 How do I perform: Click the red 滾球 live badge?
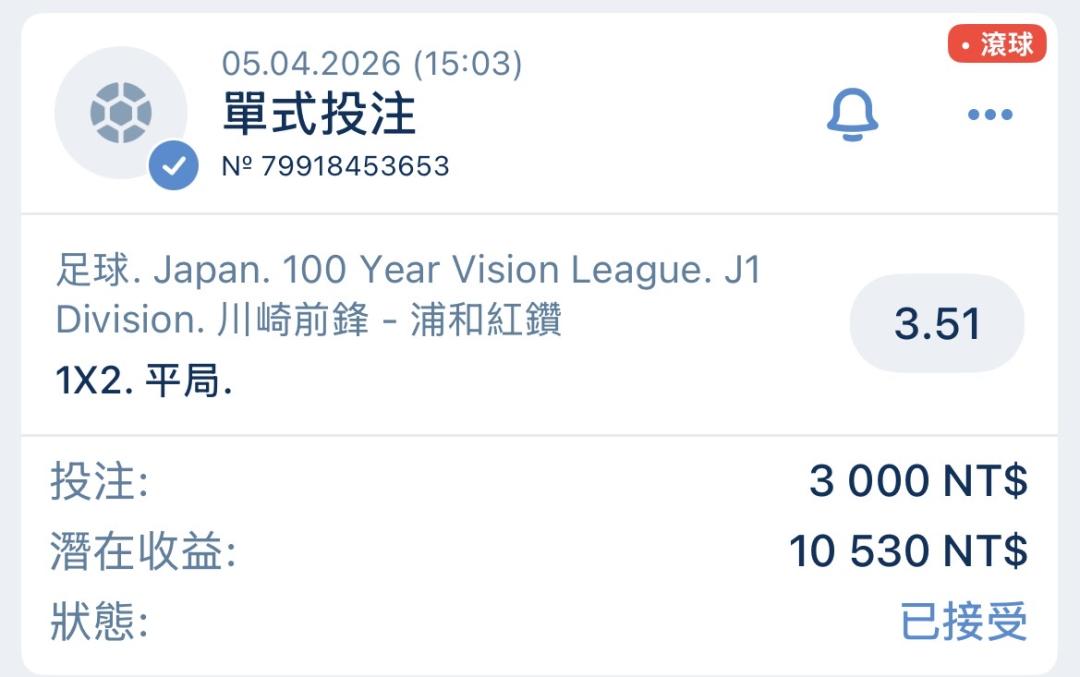tap(996, 45)
